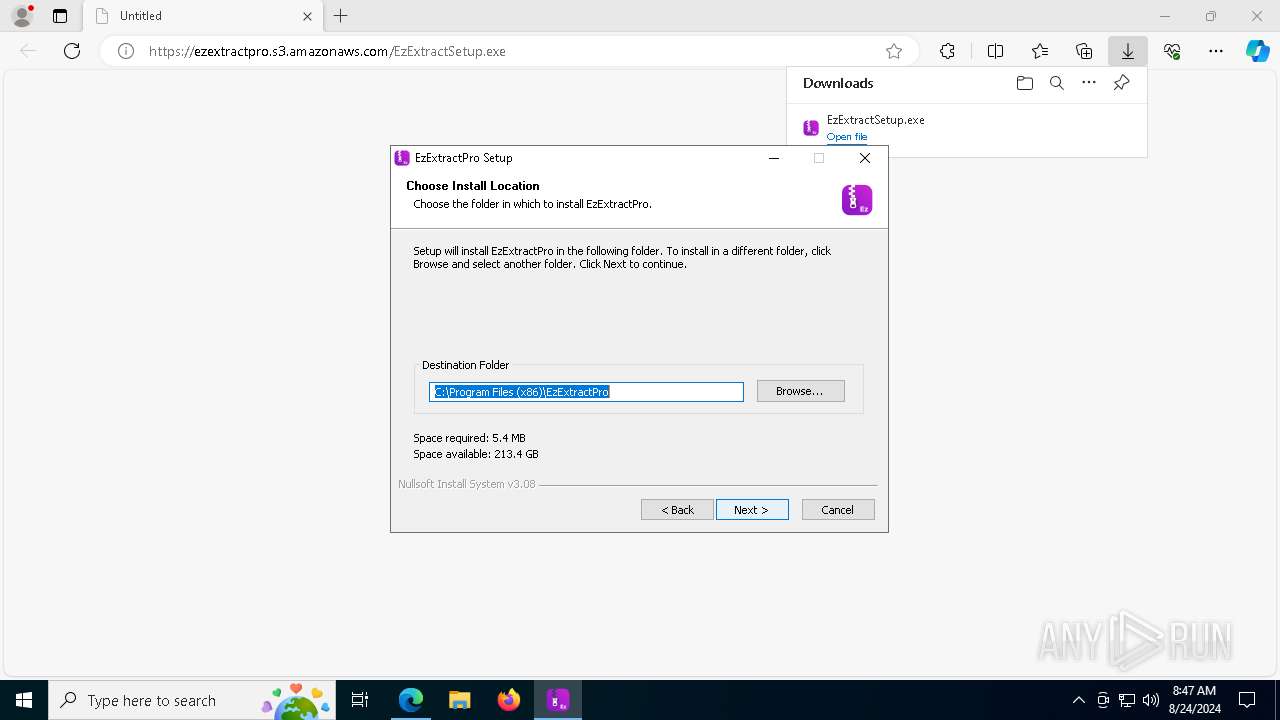Open the volume control in system tray
Viewport: 1280px width, 720px height.
1151,701
